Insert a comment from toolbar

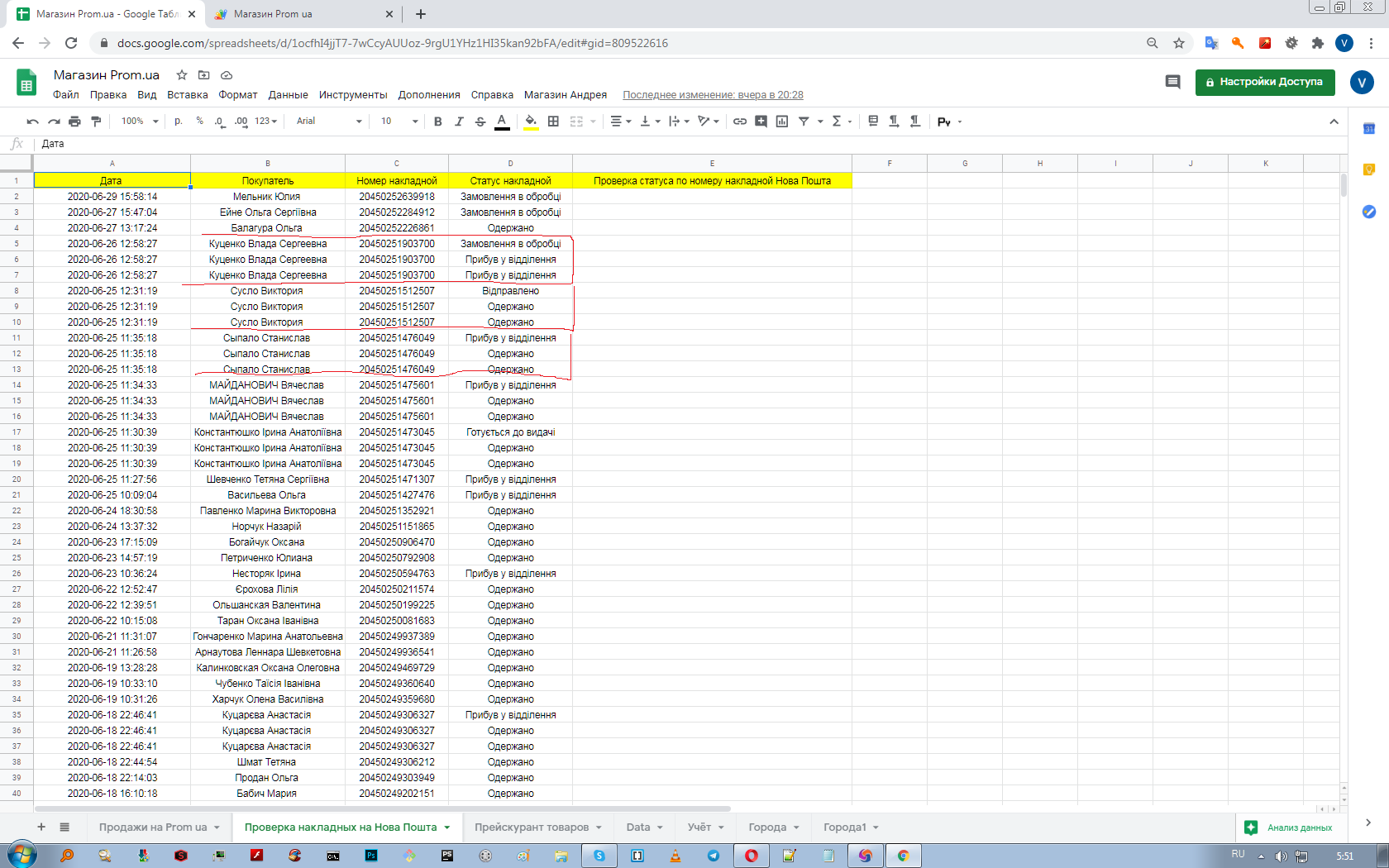(x=761, y=122)
